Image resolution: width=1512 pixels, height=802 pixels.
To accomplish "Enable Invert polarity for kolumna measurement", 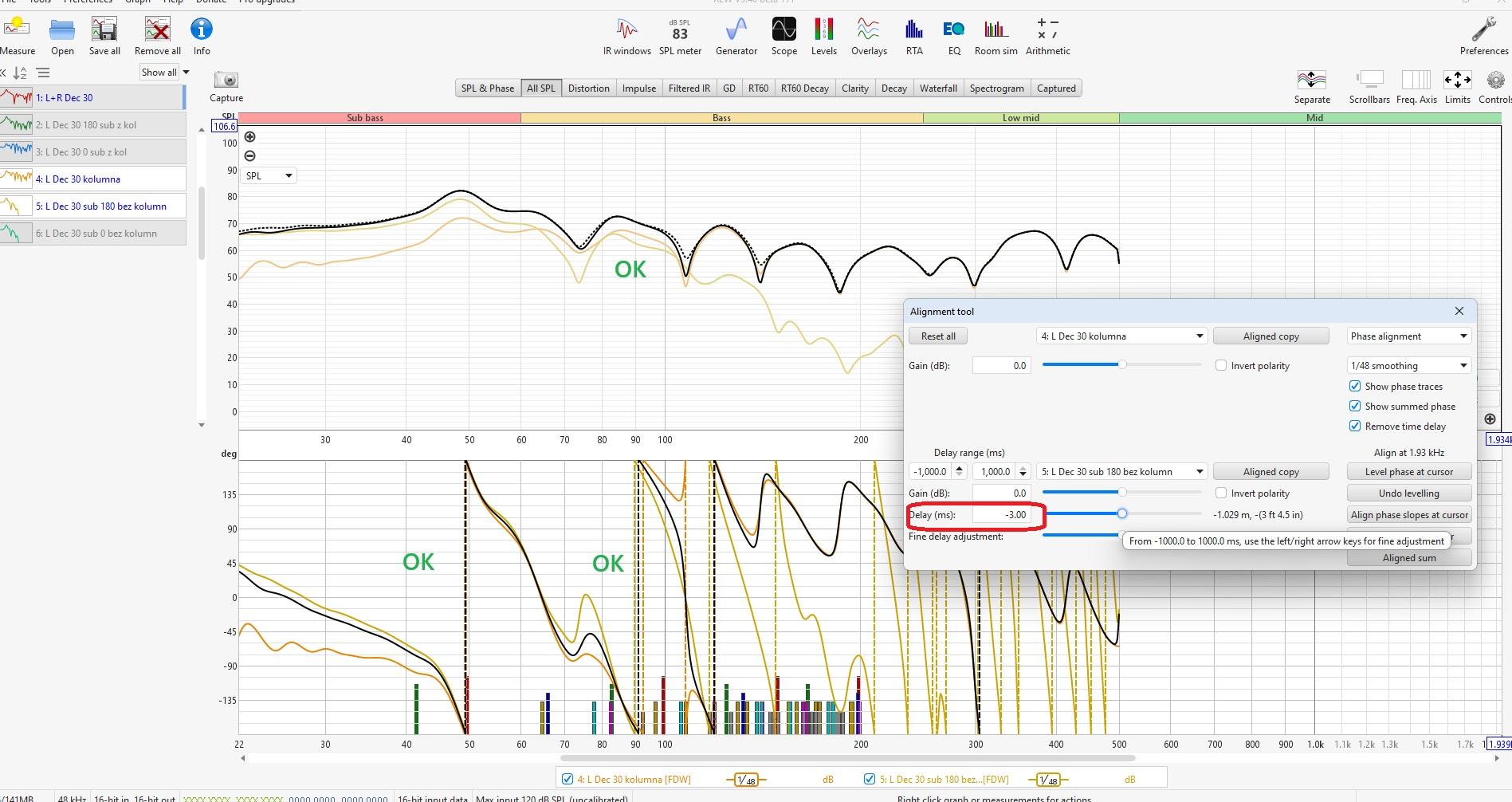I will pyautogui.click(x=1220, y=365).
